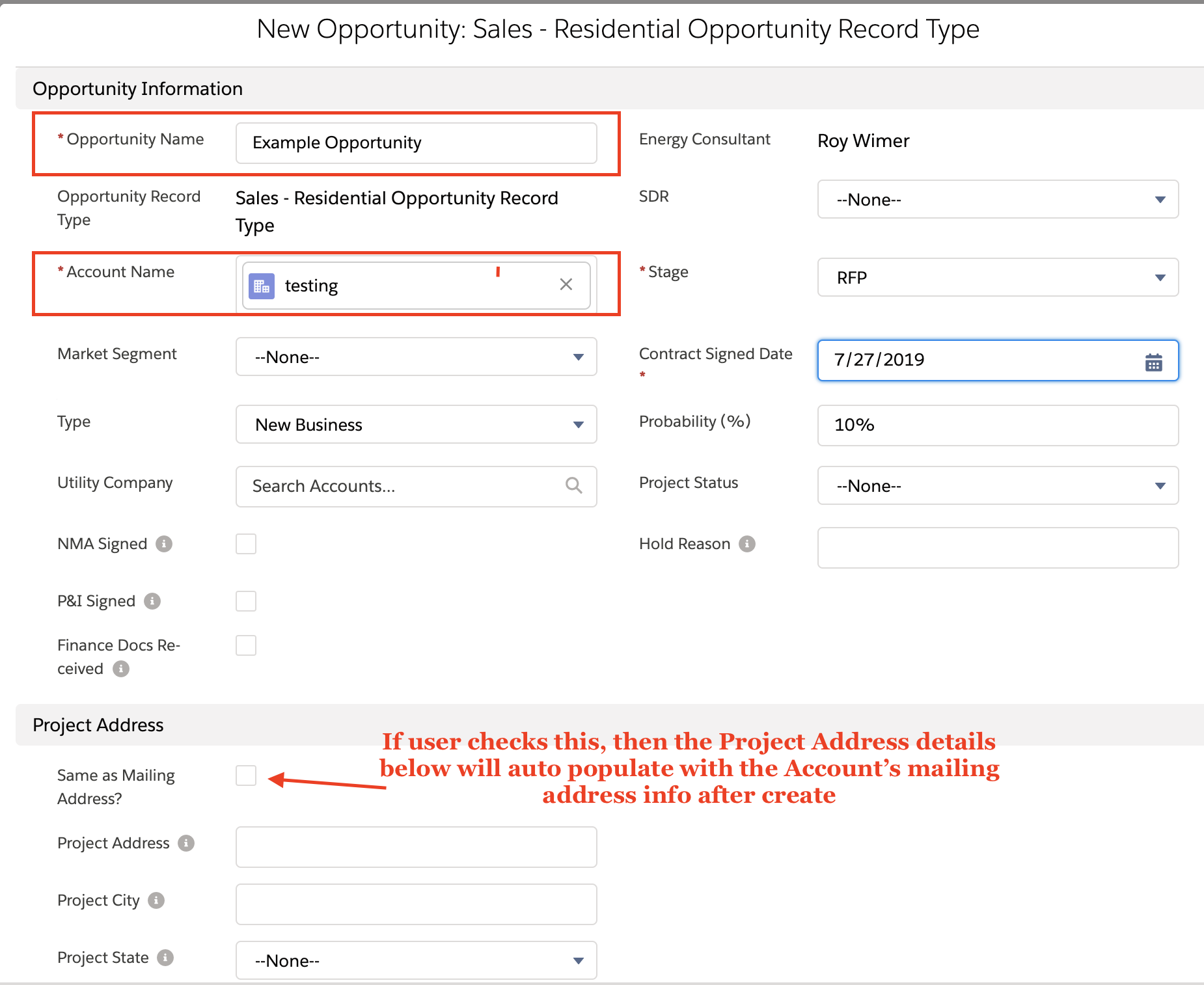Open the SDR dropdown

pos(997,200)
